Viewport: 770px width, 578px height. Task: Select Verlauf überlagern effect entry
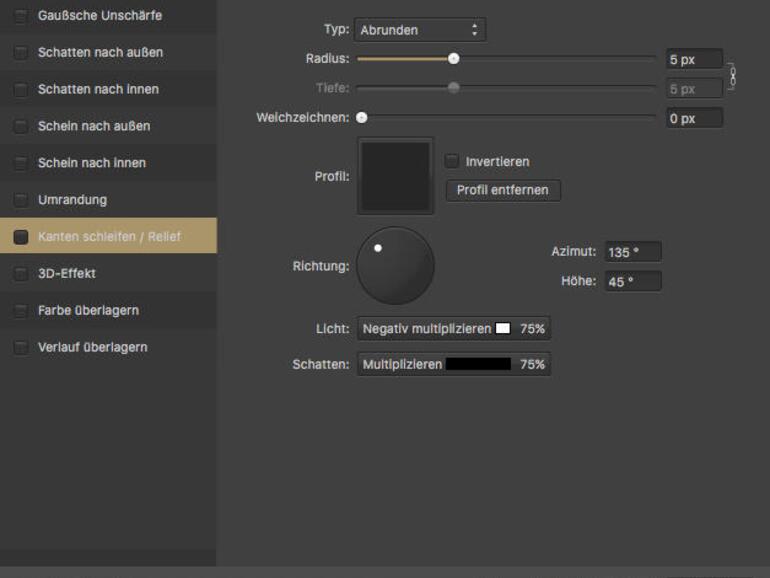pos(108,347)
